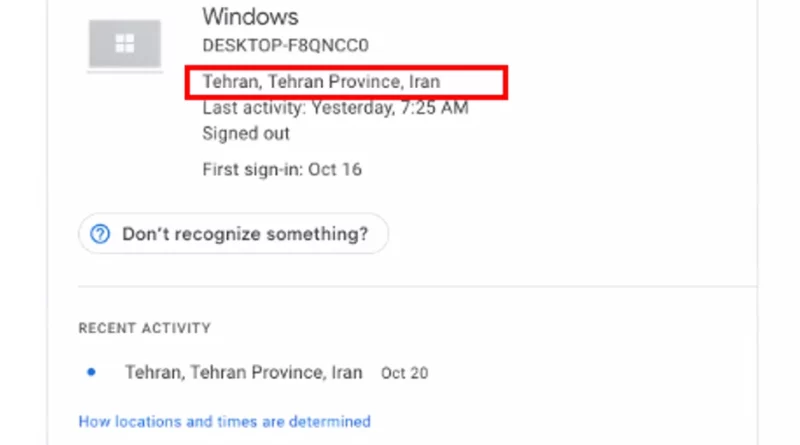Screen dimensions: 800x445
Task: Click the RECENT ACTIVITY section heading
Action: click(144, 328)
